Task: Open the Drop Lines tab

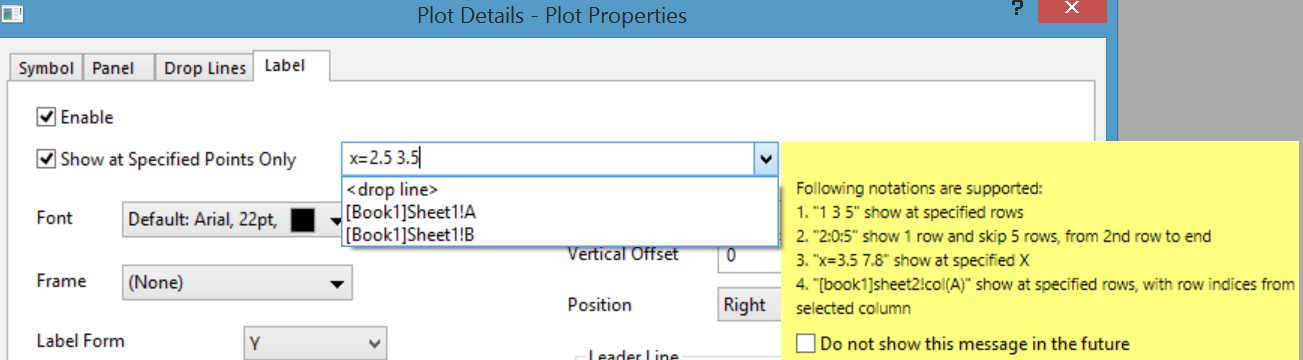Action: tap(205, 68)
